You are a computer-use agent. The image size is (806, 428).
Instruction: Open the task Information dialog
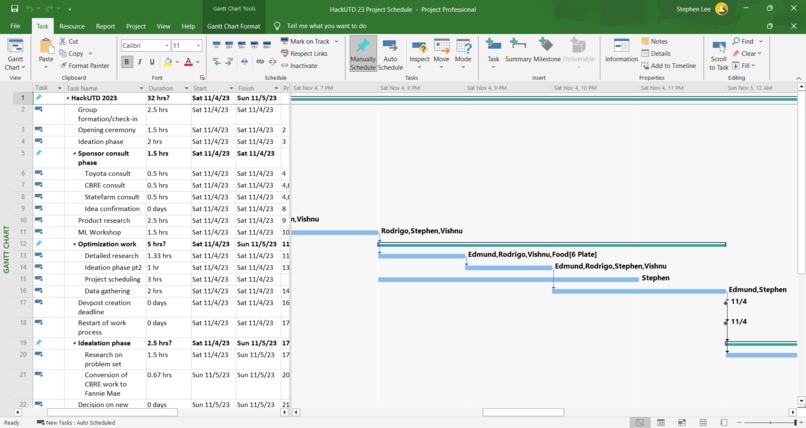tap(621, 51)
